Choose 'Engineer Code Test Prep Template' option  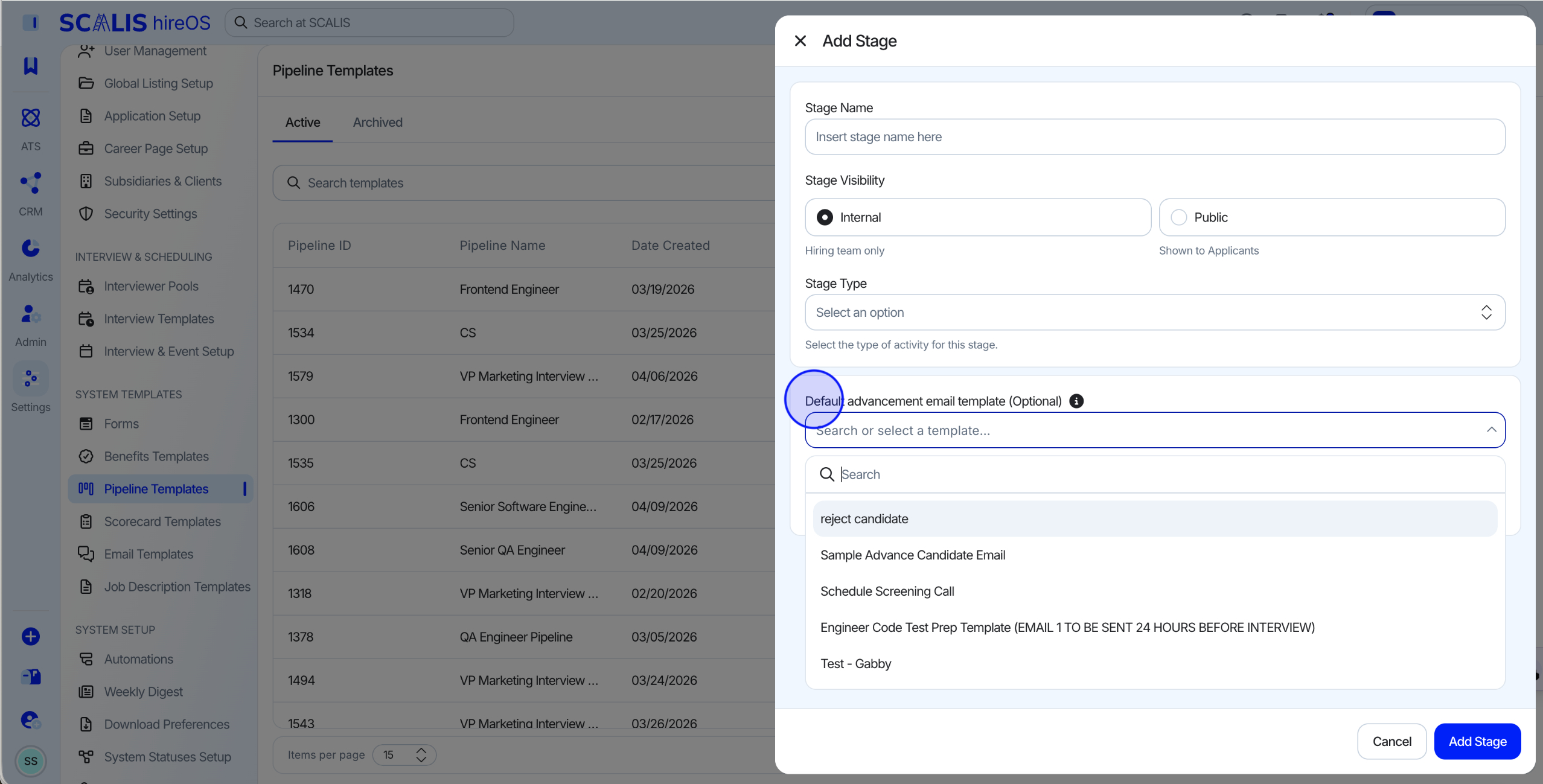(1155, 628)
